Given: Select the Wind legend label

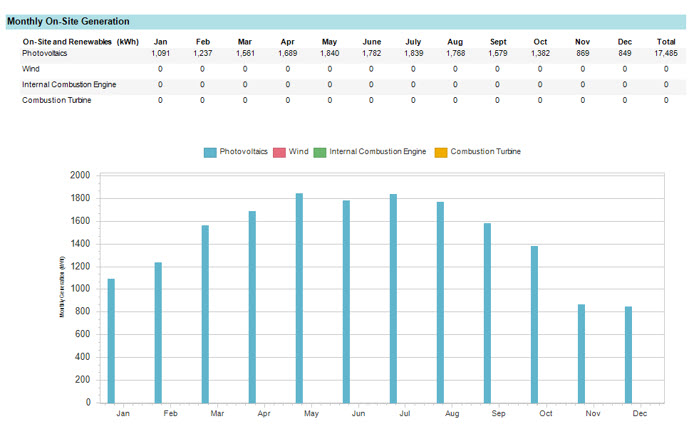Looking at the screenshot, I should pyautogui.click(x=298, y=151).
